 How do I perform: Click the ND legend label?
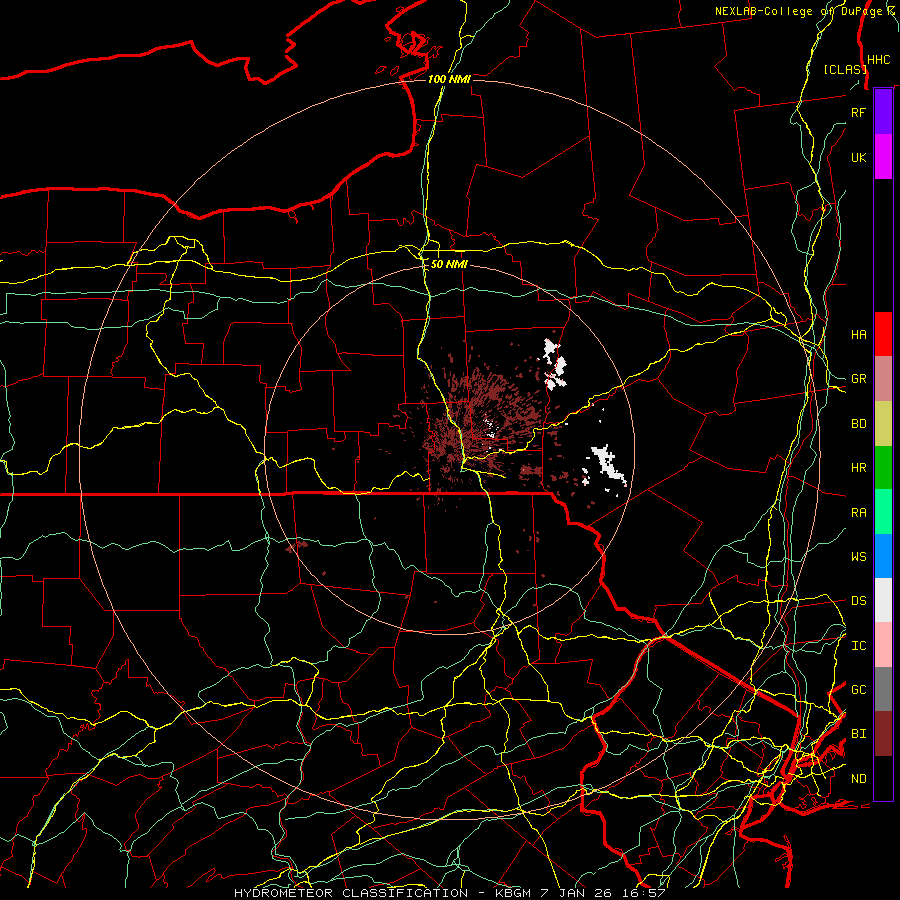pyautogui.click(x=858, y=778)
